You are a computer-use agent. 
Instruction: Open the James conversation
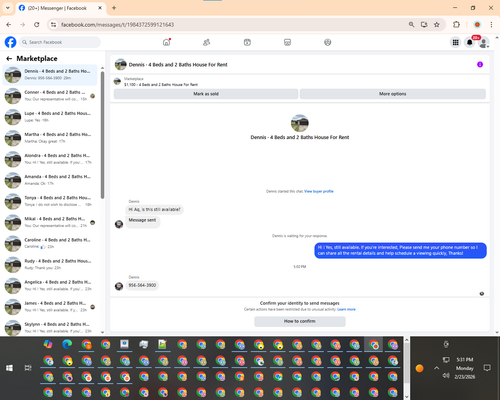pos(50,307)
